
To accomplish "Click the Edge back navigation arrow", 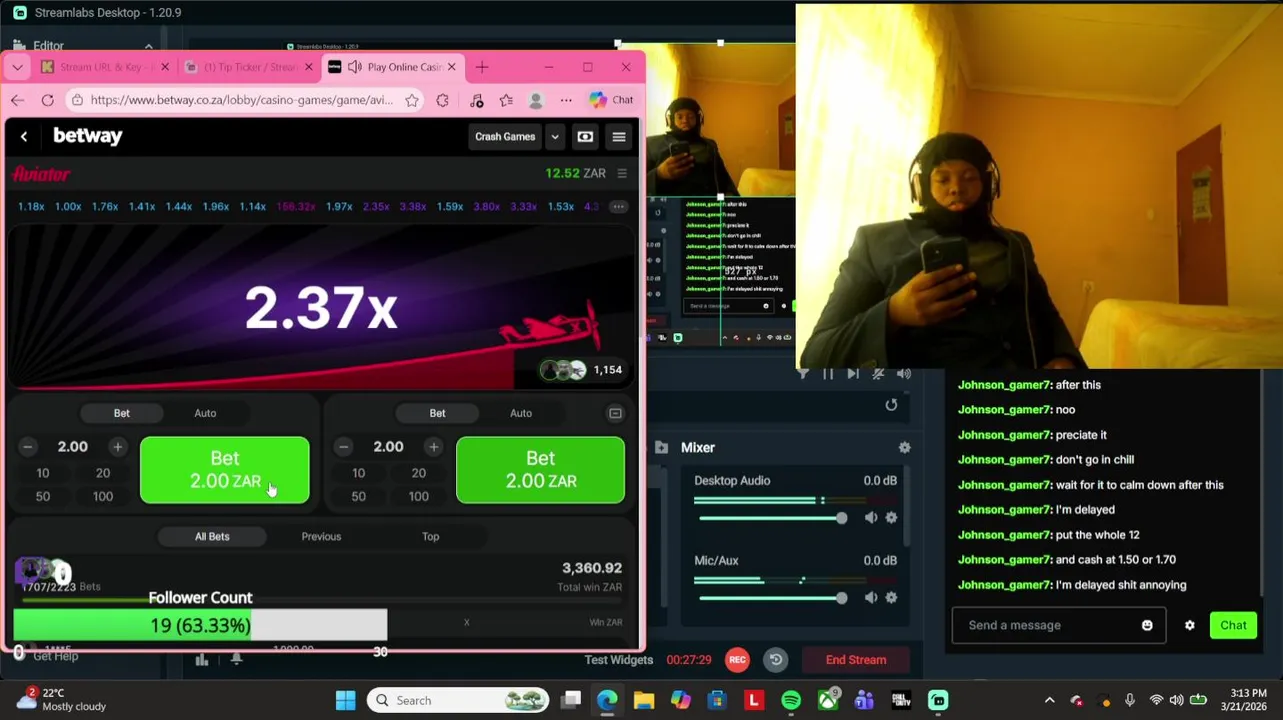I will pyautogui.click(x=17, y=100).
